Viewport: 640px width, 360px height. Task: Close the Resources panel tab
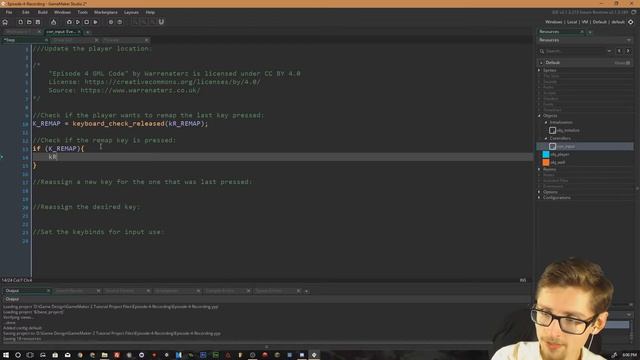[582, 31]
